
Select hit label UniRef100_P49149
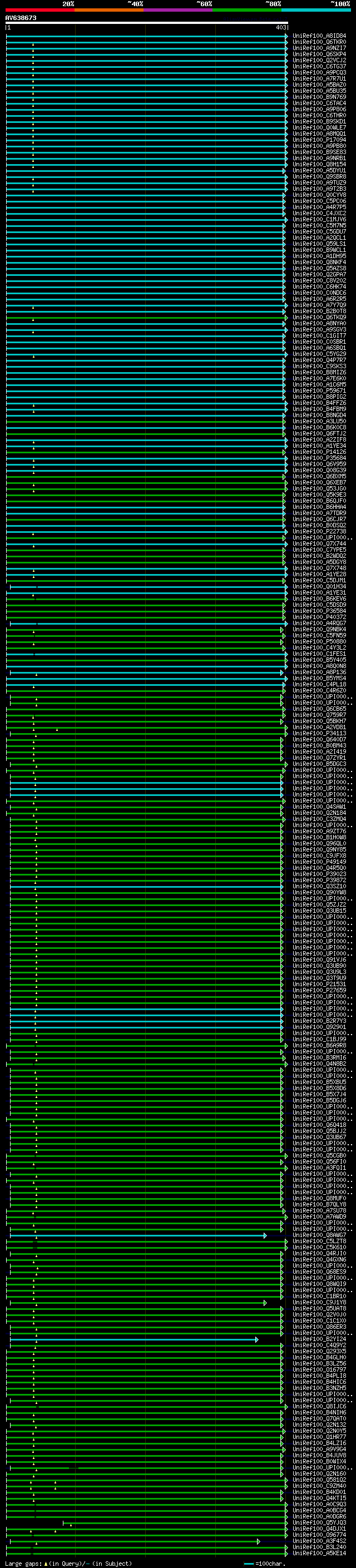click(319, 863)
